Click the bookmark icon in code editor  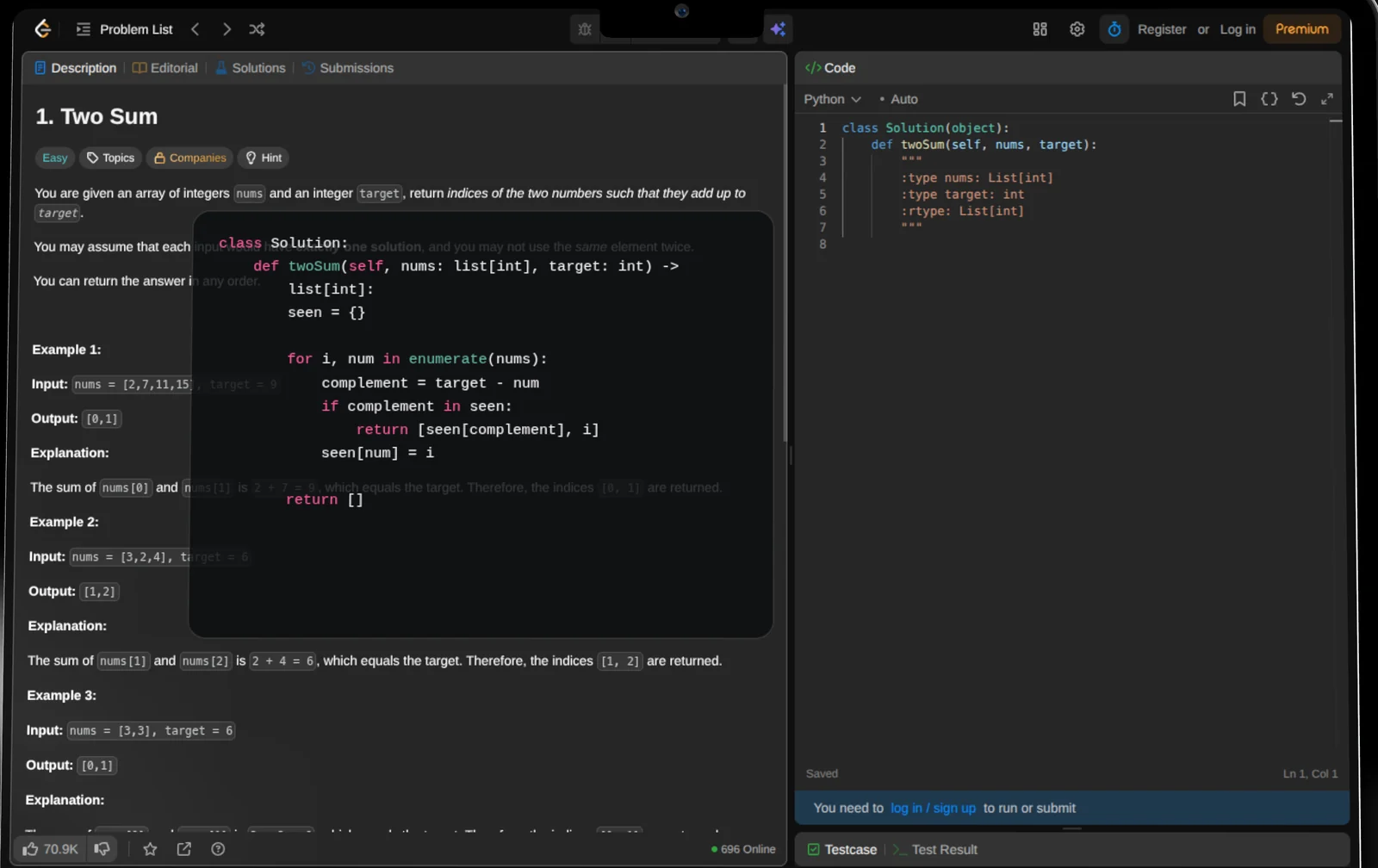(x=1239, y=99)
